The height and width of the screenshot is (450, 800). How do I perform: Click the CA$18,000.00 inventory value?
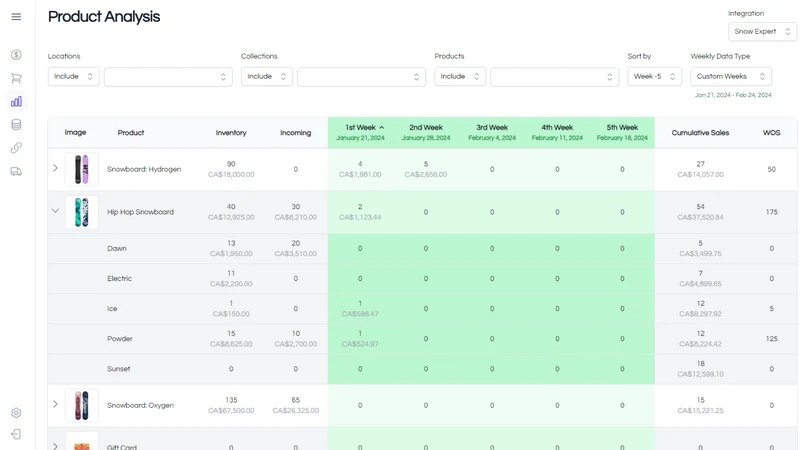click(x=231, y=174)
